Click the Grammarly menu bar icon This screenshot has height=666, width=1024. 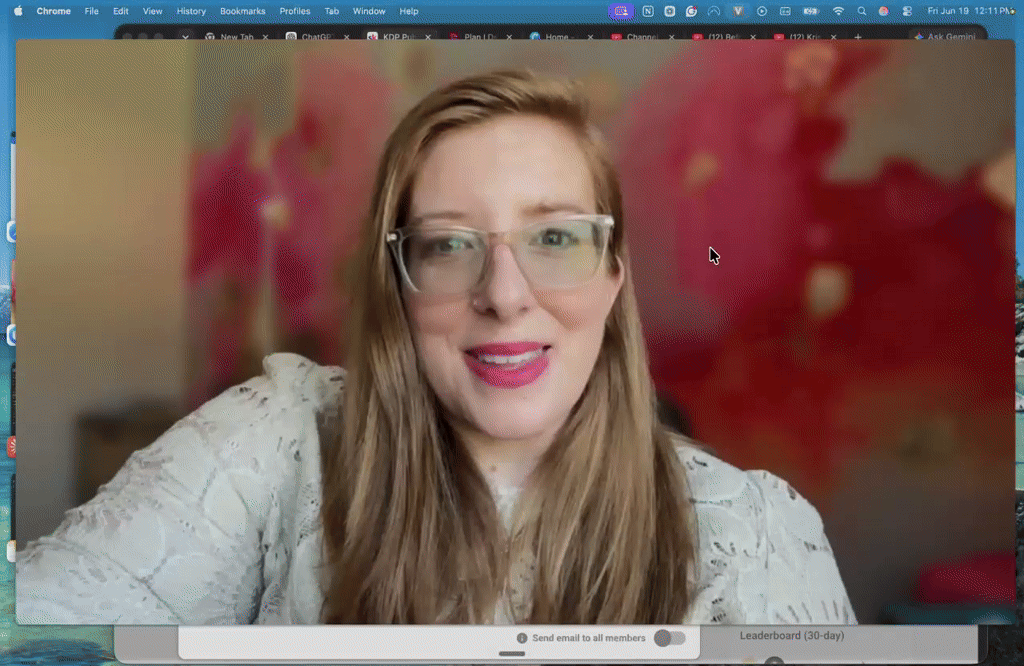(x=691, y=11)
